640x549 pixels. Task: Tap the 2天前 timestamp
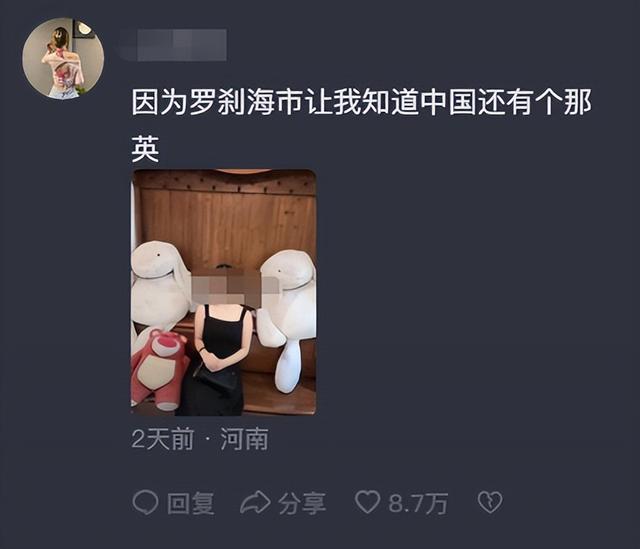(x=162, y=439)
